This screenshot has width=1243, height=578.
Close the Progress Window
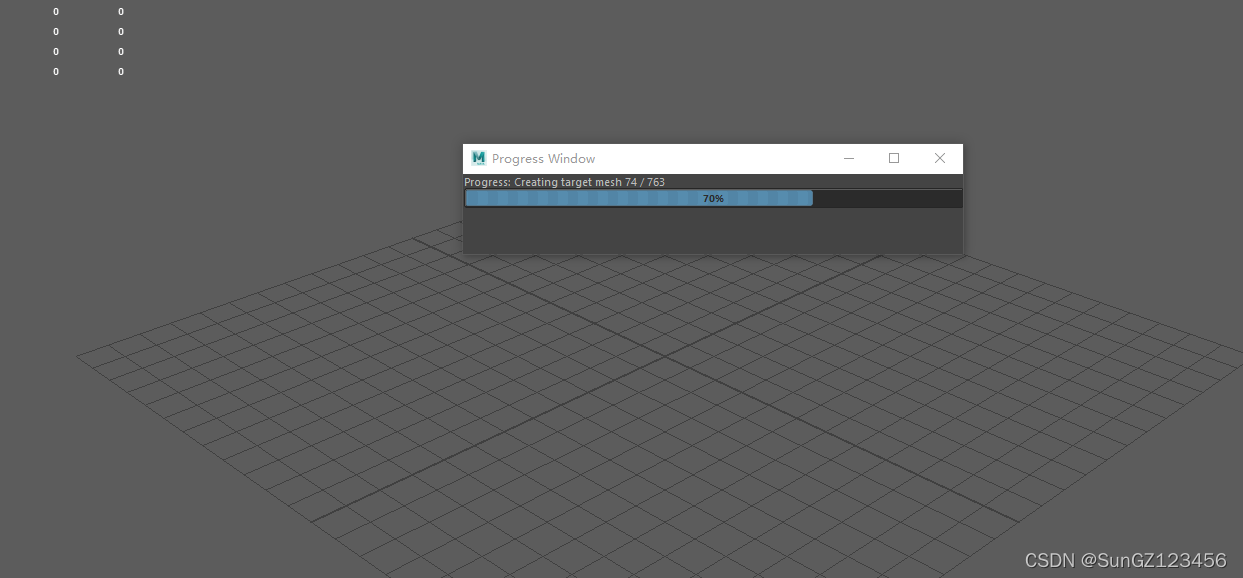[x=940, y=158]
